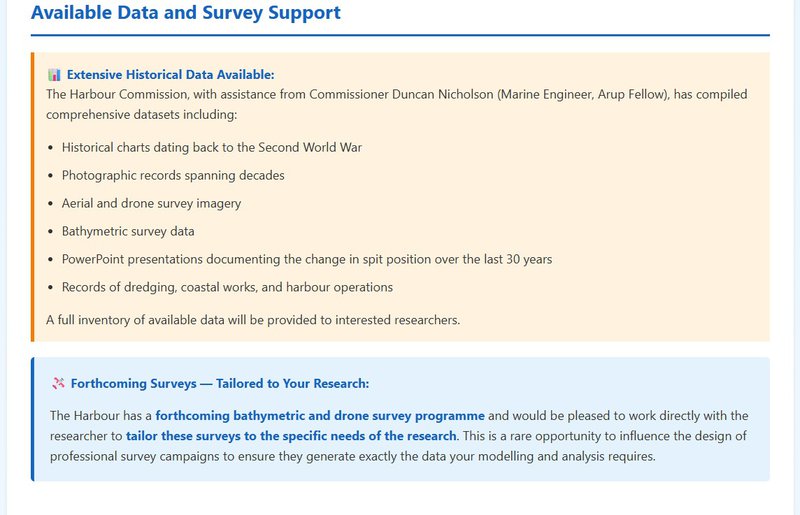Image resolution: width=800 pixels, height=515 pixels.
Task: Click 'tailor these surveys to the specific needs' text
Action: pyautogui.click(x=291, y=436)
